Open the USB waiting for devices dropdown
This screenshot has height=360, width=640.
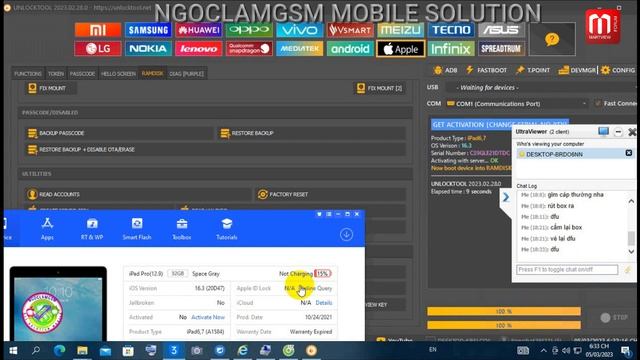point(541,87)
